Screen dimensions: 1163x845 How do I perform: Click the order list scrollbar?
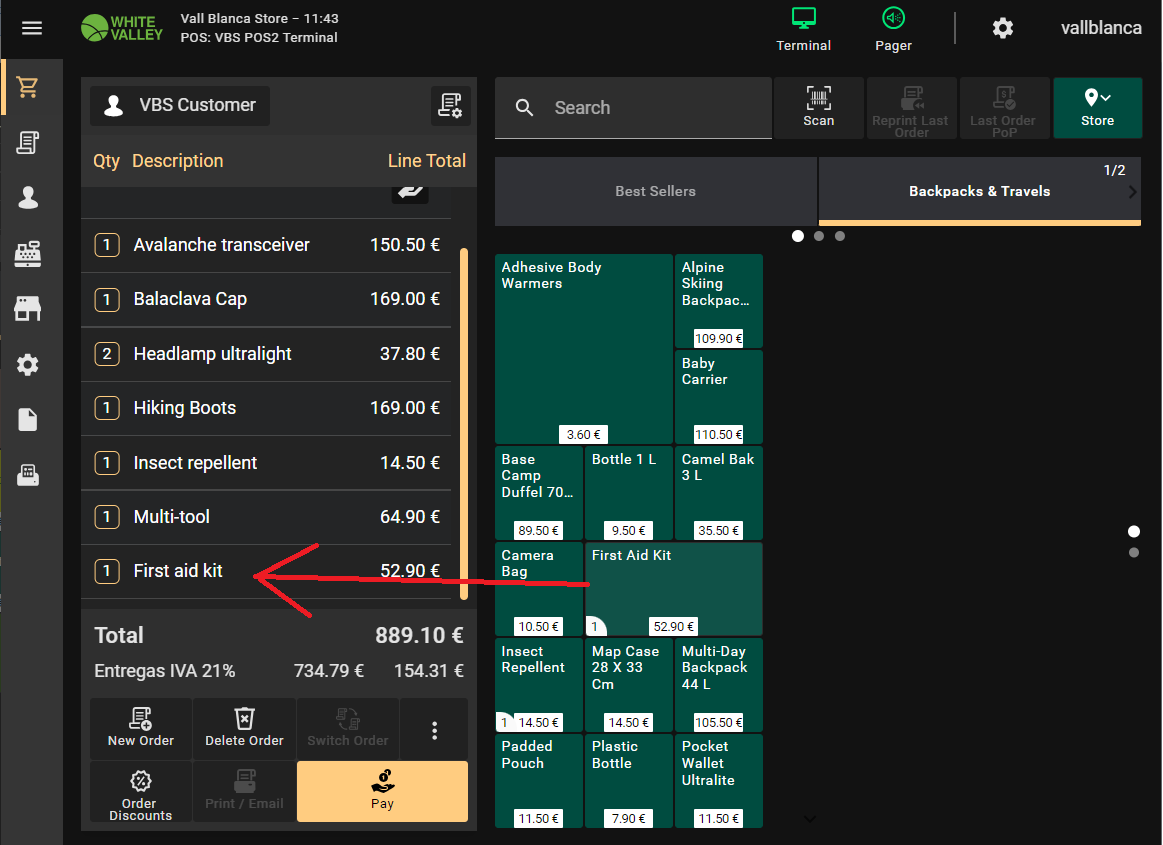pos(463,424)
